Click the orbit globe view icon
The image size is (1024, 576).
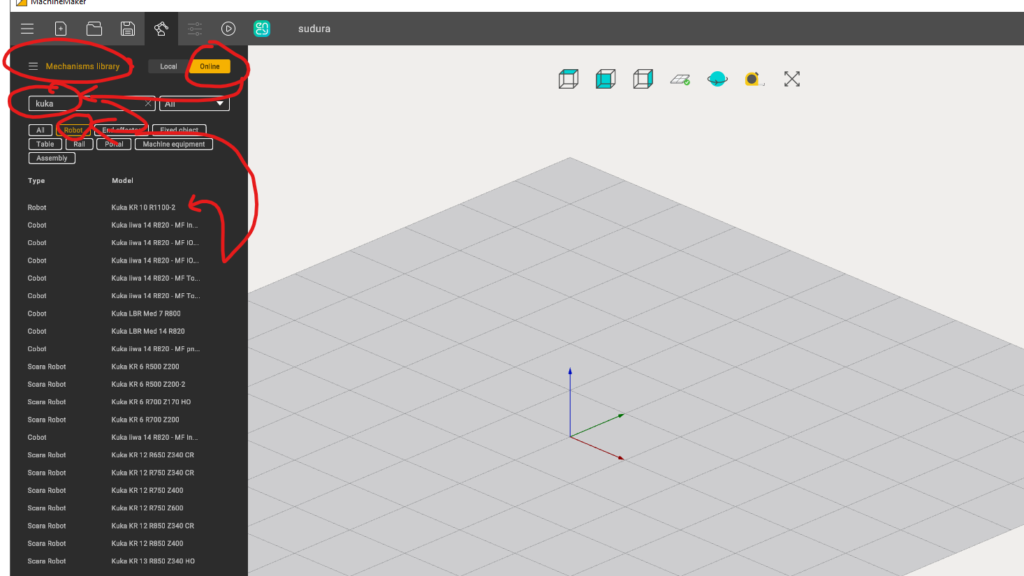click(x=717, y=79)
